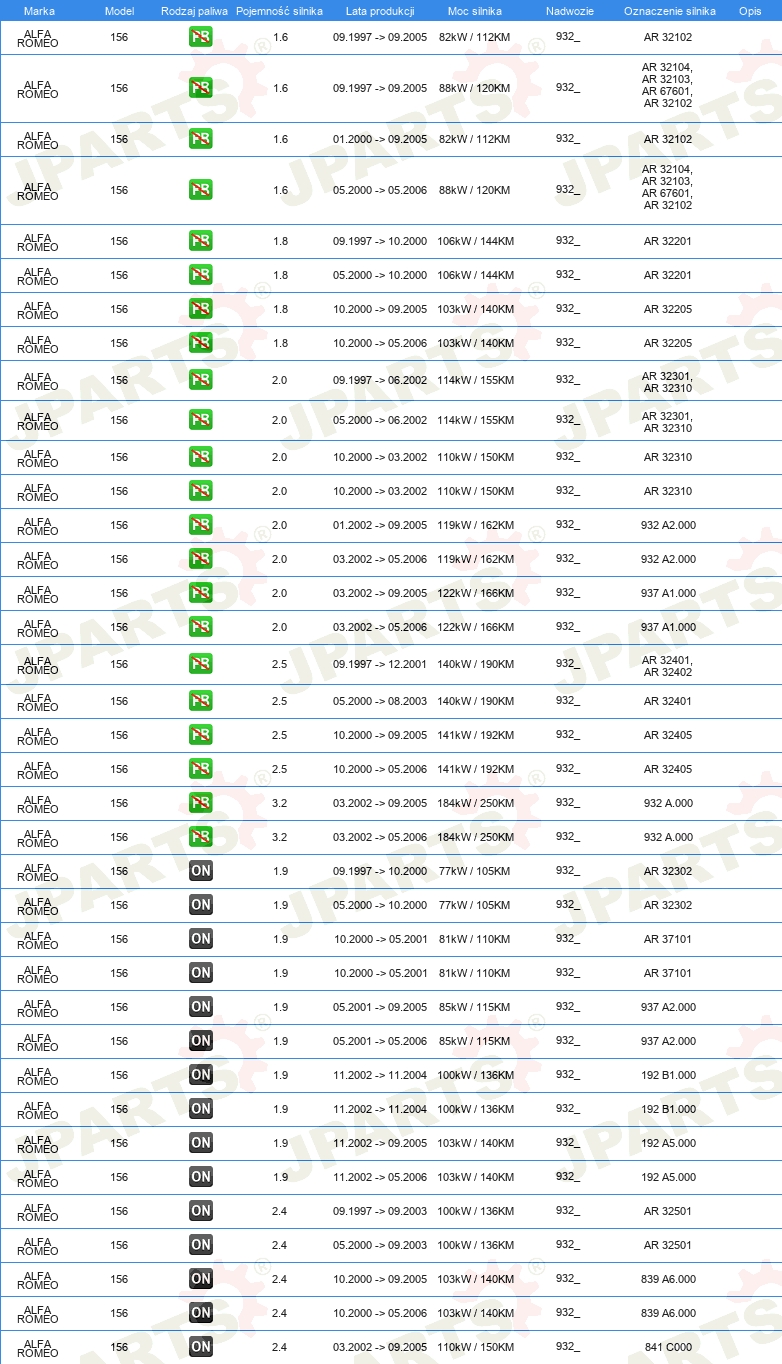Click date range 05.2000 -> 06.2002

click(380, 420)
